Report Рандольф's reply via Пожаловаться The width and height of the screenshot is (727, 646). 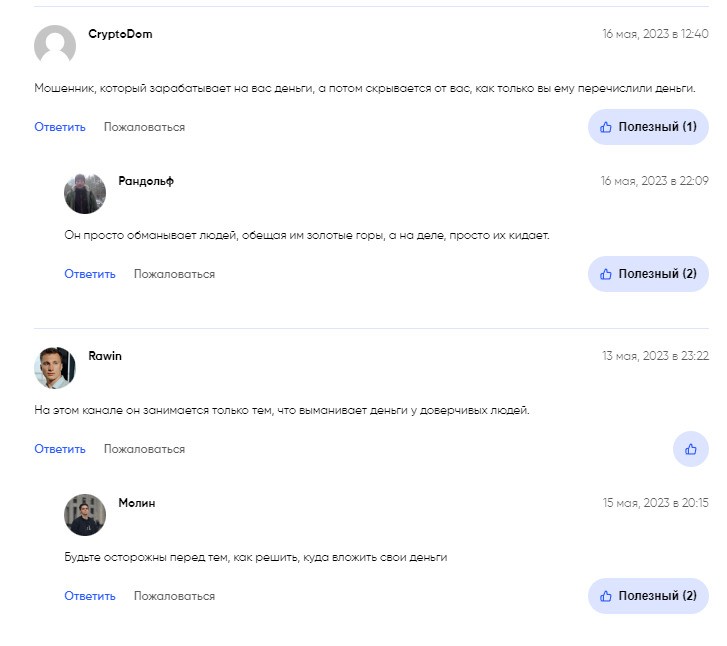[174, 274]
